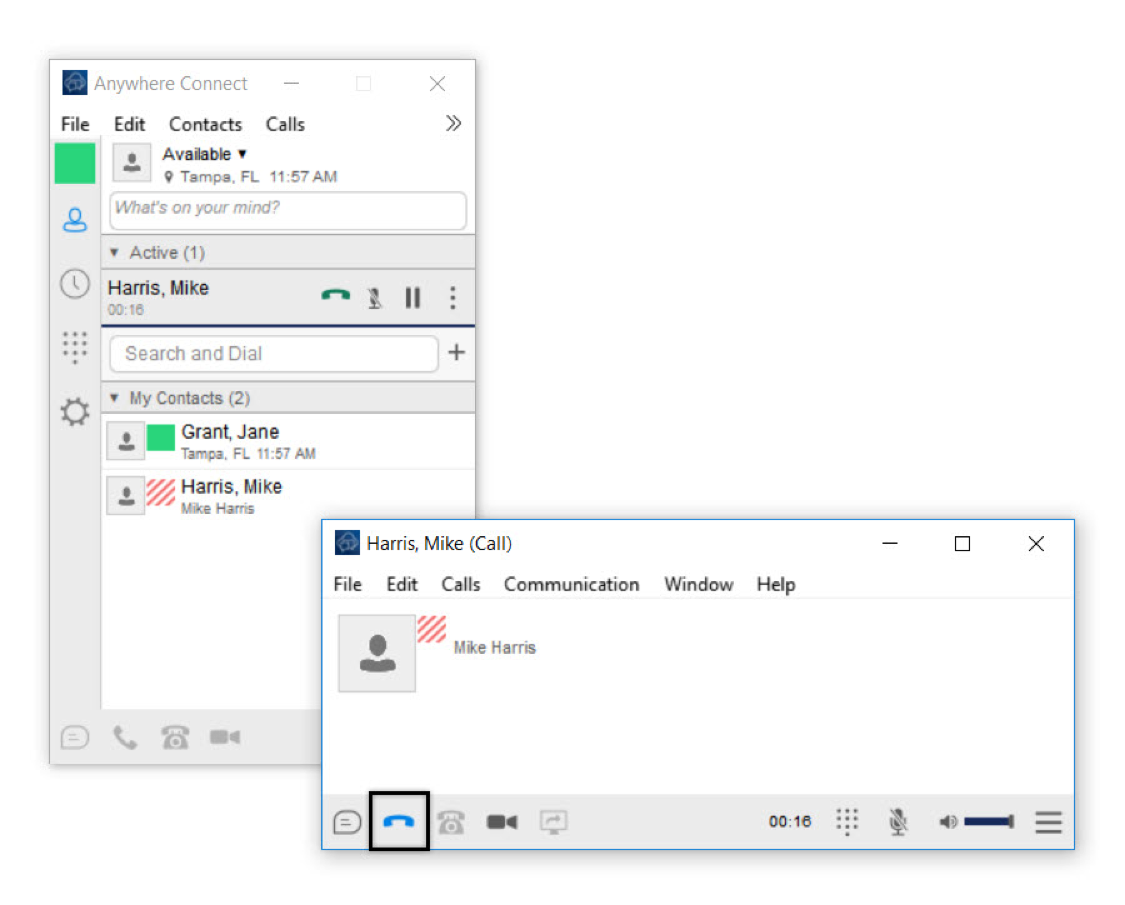Image resolution: width=1125 pixels, height=905 pixels.
Task: End the call with the green hang-up icon in the Harris, Mike active call row
Action: pos(335,296)
